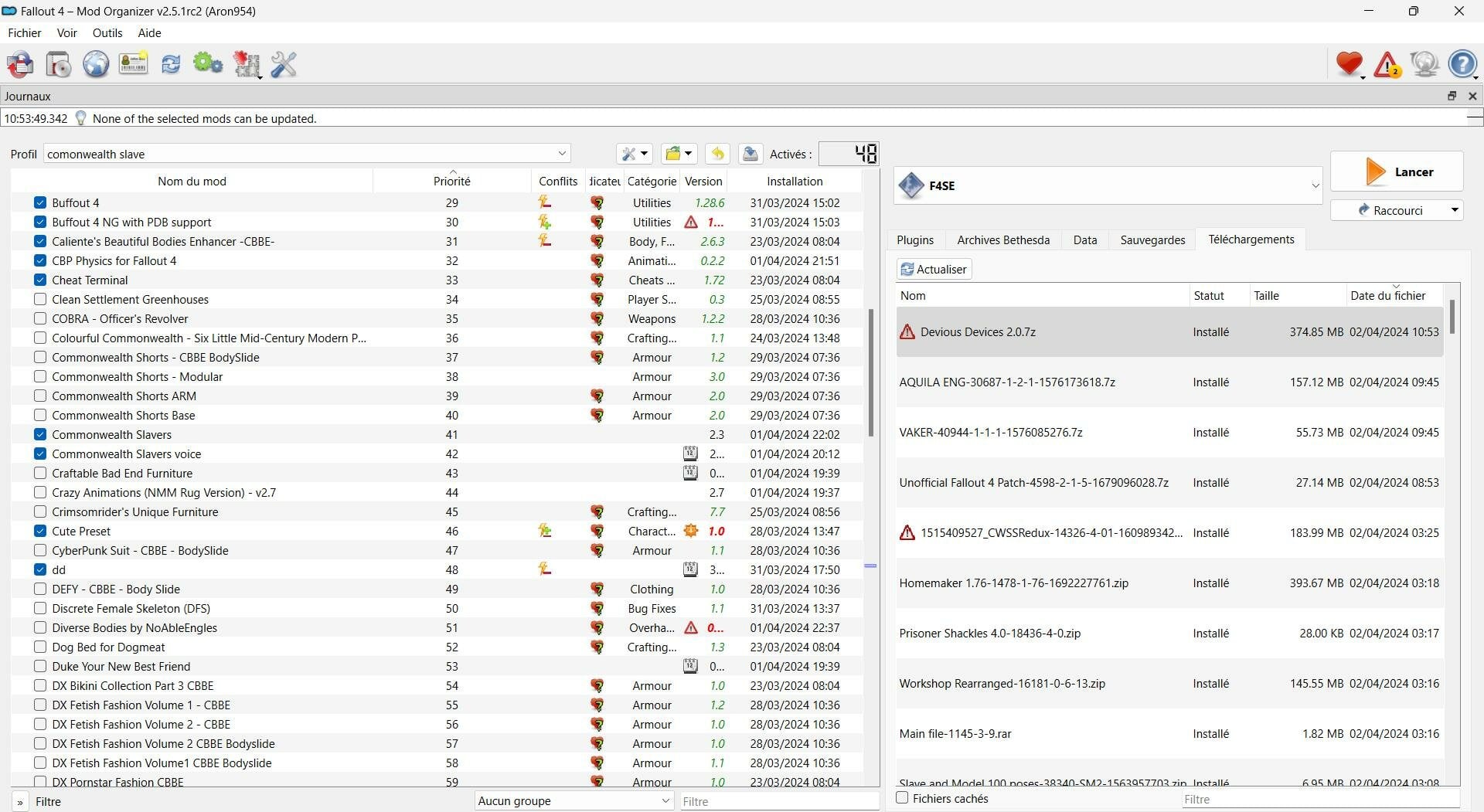Image resolution: width=1484 pixels, height=812 pixels.
Task: Open the Fichier menu
Action: (x=25, y=32)
